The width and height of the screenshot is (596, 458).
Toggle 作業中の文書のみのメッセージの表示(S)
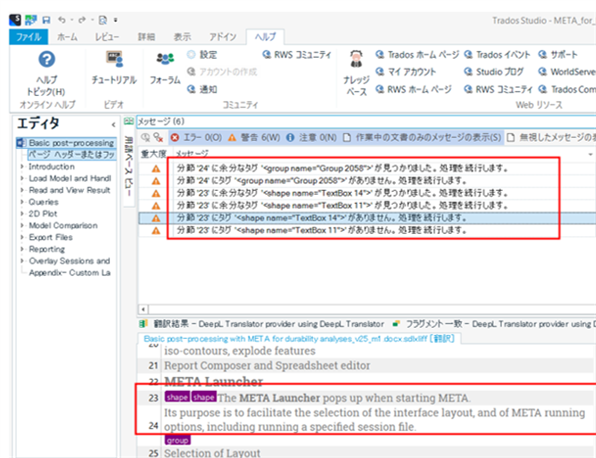(x=422, y=137)
